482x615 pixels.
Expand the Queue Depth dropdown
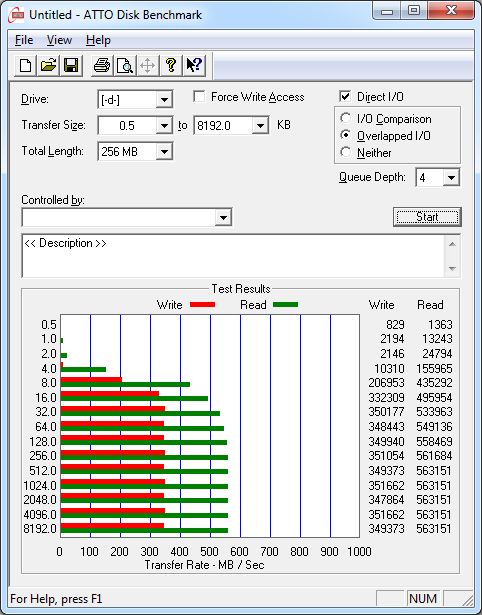(x=451, y=178)
